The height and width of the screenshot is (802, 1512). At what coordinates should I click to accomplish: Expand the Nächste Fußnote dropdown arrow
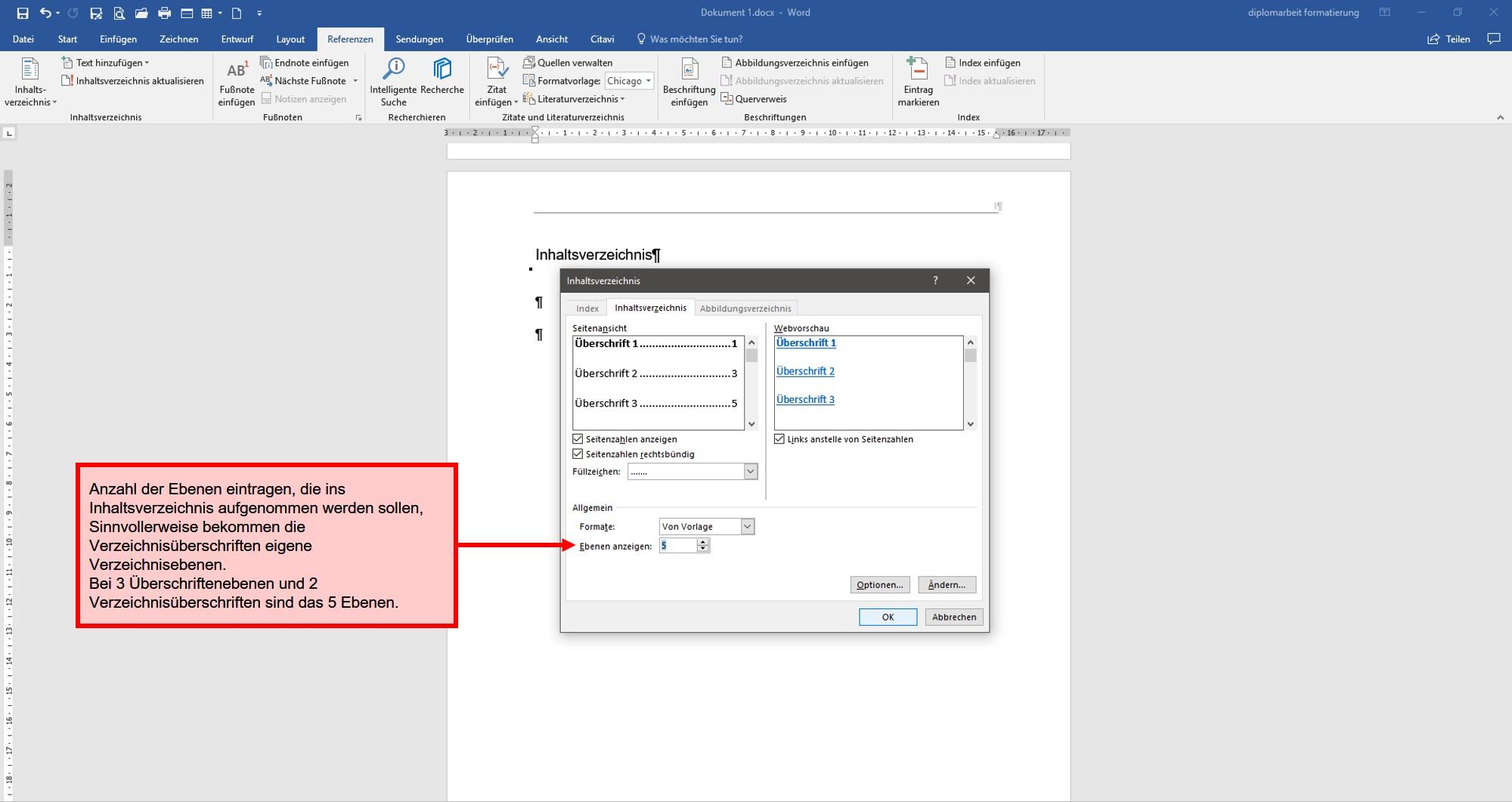pos(355,81)
